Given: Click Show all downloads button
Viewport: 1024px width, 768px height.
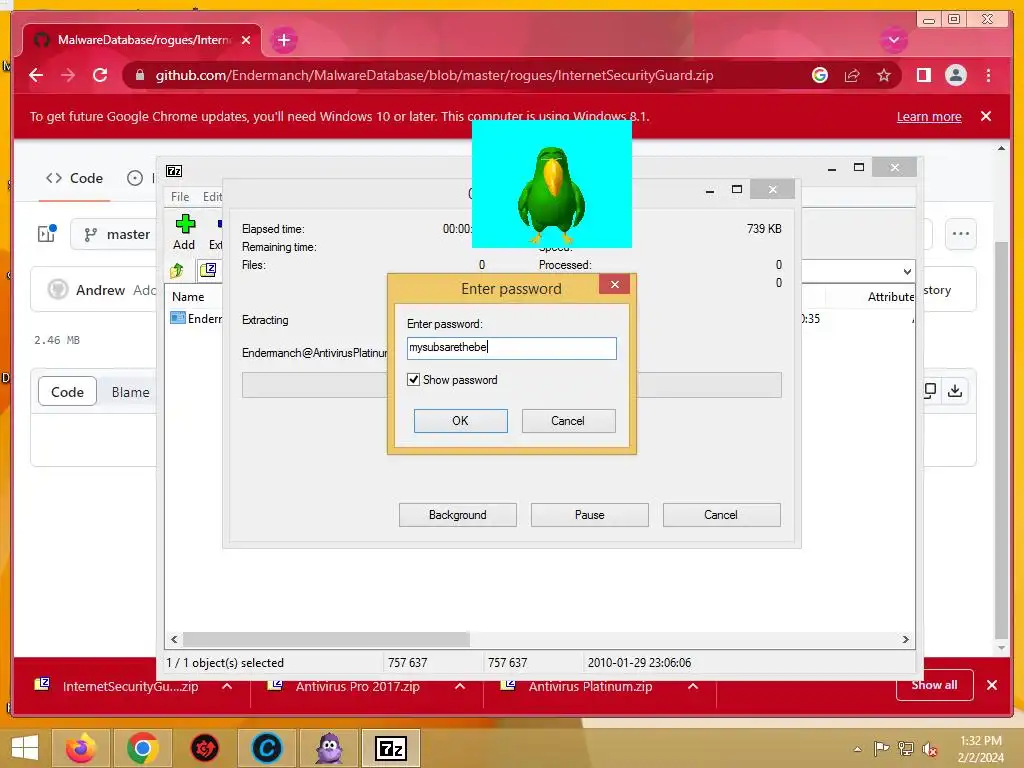Looking at the screenshot, I should [935, 684].
